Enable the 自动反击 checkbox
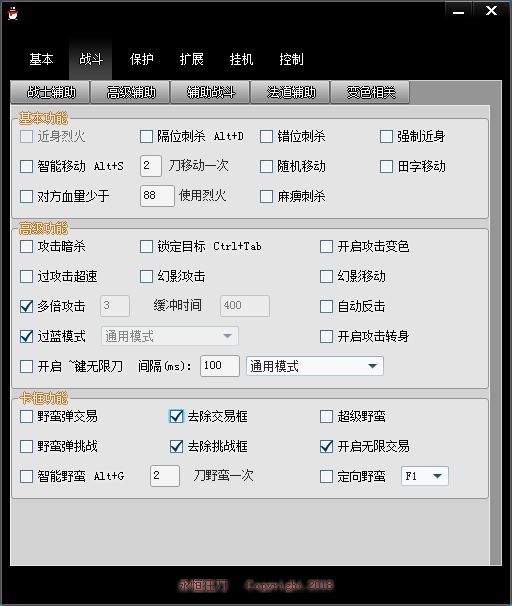This screenshot has width=512, height=606. tap(326, 306)
